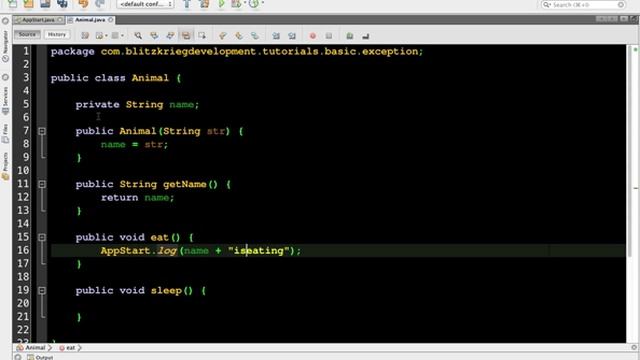The image size is (640, 360).
Task: Click inside the Search field
Action: (x=584, y=4)
